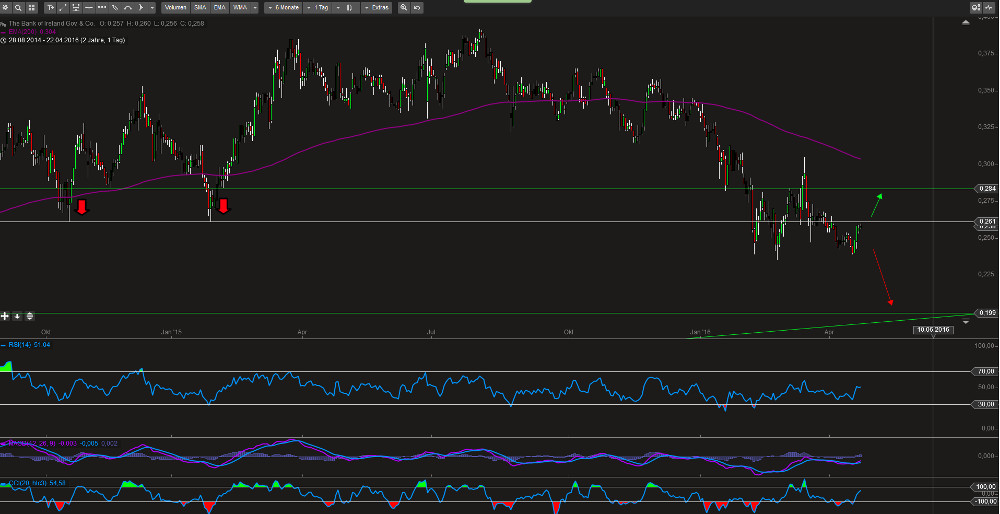
Task: Click the 10.06.2016 date marker
Action: tap(934, 329)
